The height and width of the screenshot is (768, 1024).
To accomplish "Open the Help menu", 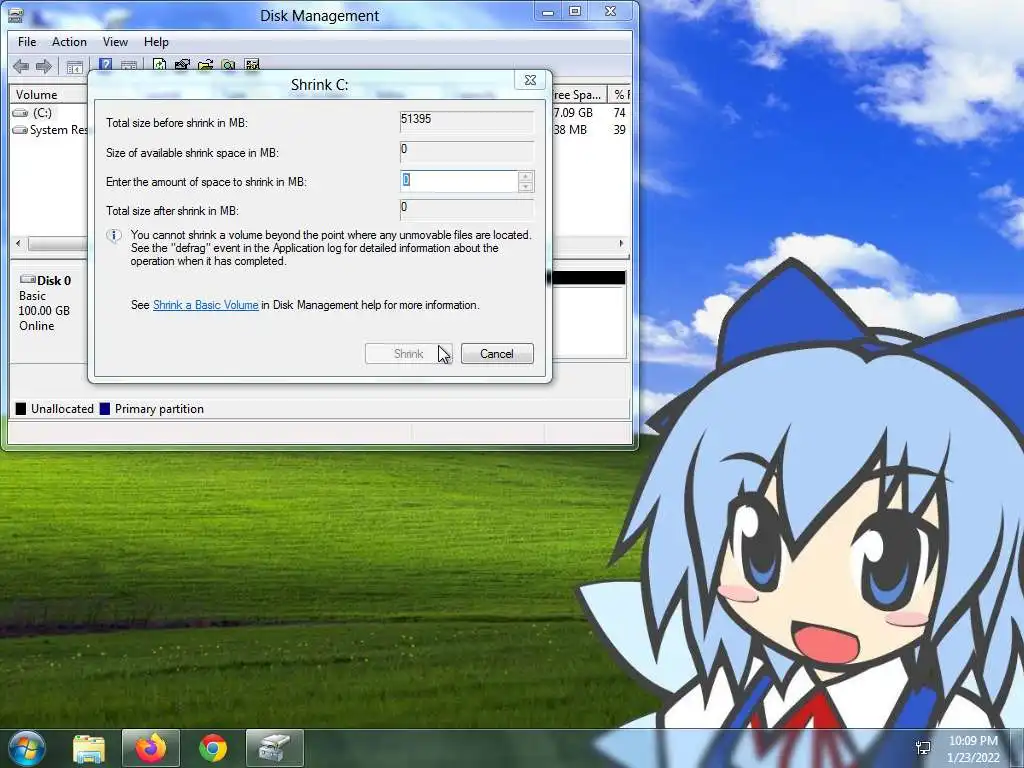I will click(x=156, y=42).
